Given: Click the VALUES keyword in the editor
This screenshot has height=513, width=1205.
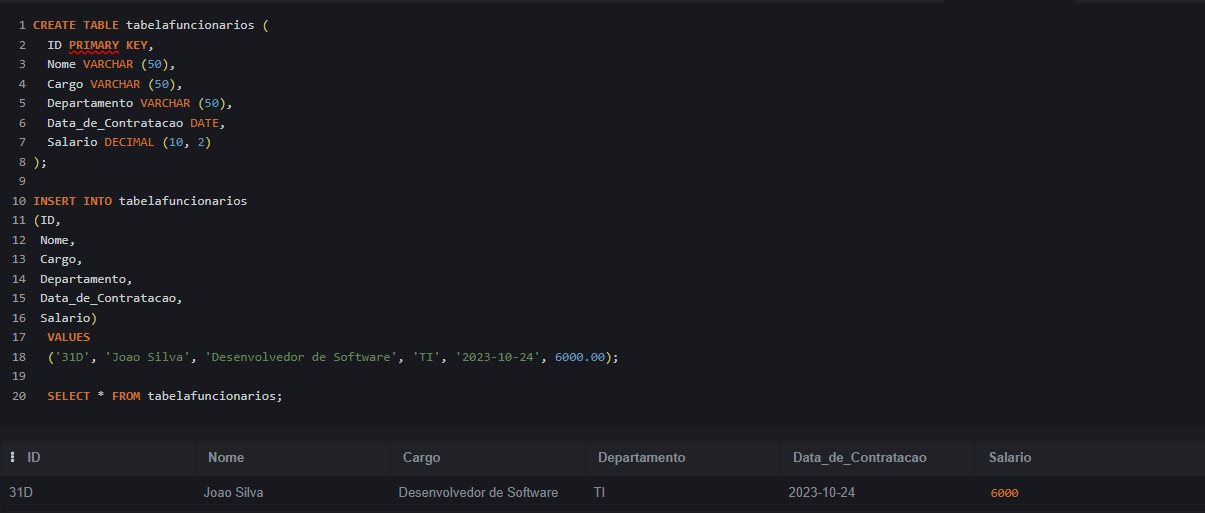Looking at the screenshot, I should 68,337.
